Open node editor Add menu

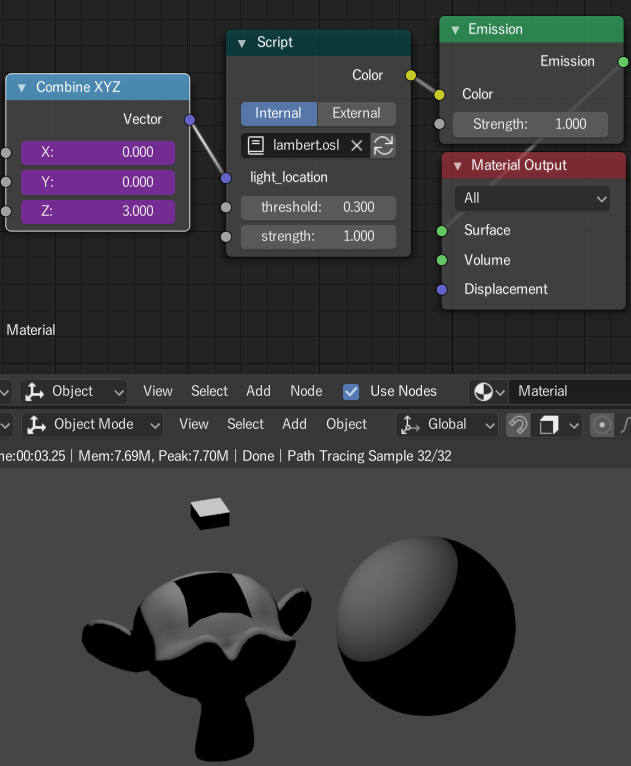click(258, 391)
